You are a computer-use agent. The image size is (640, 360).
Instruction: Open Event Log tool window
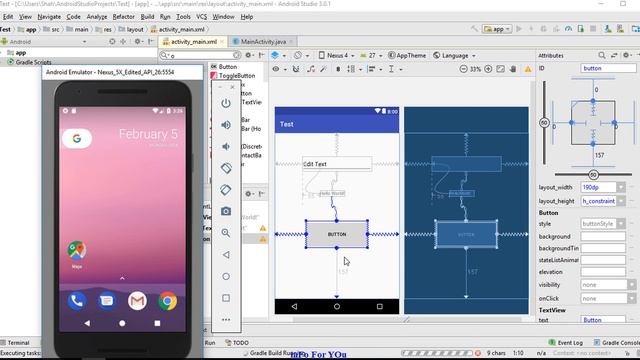pyautogui.click(x=566, y=342)
